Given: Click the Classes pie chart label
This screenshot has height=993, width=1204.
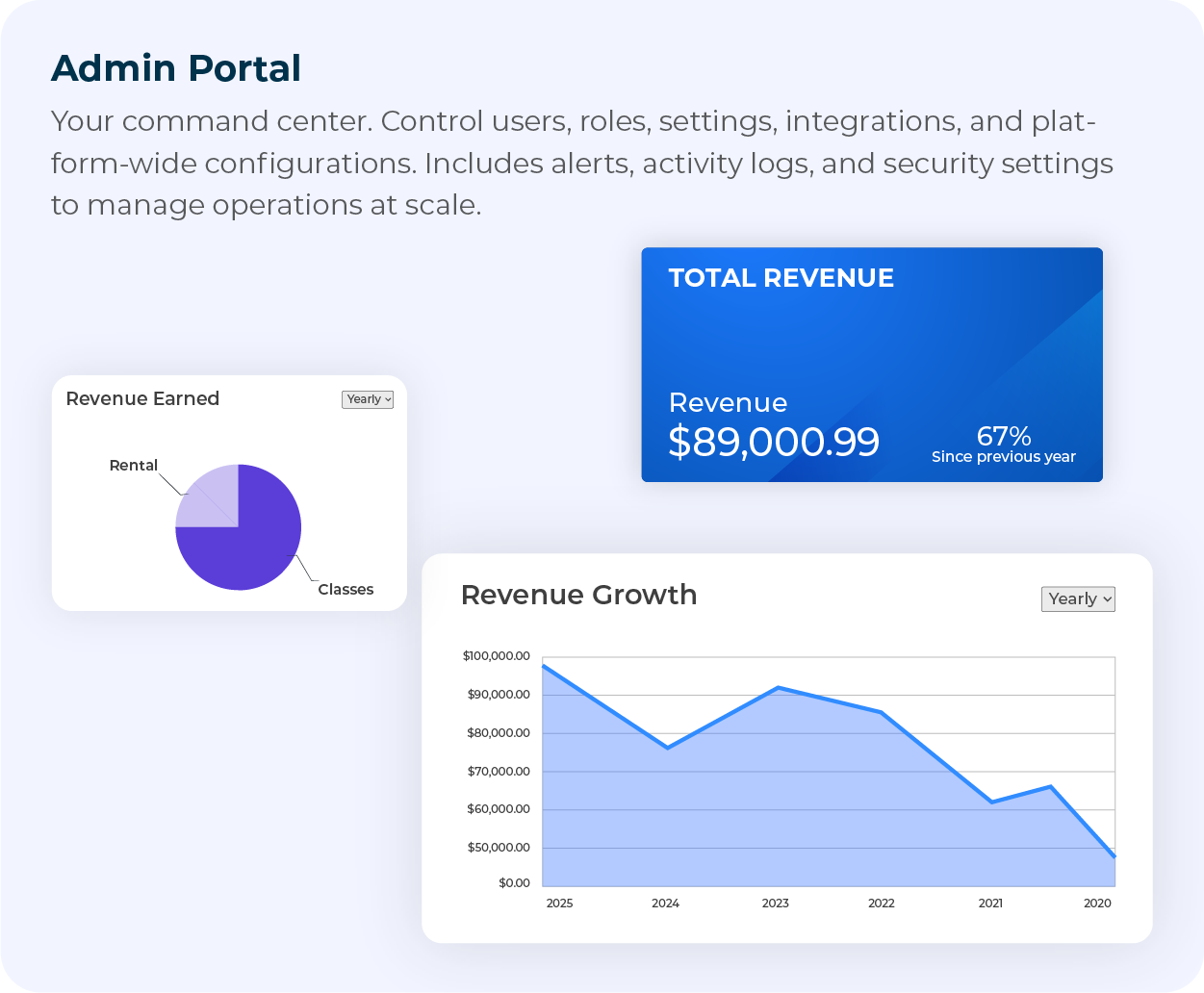Looking at the screenshot, I should 346,590.
